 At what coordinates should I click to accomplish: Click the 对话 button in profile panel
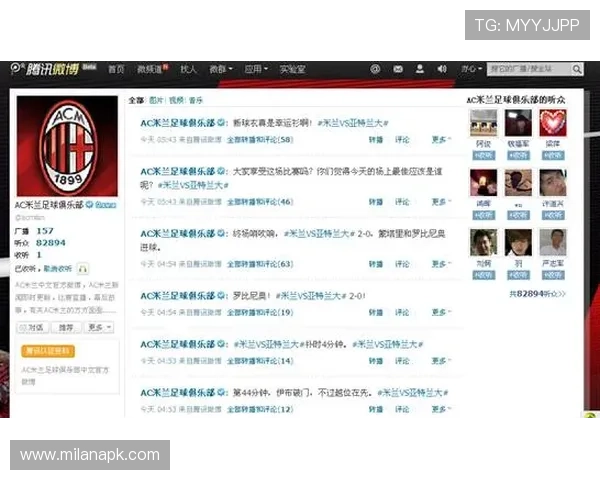33,328
